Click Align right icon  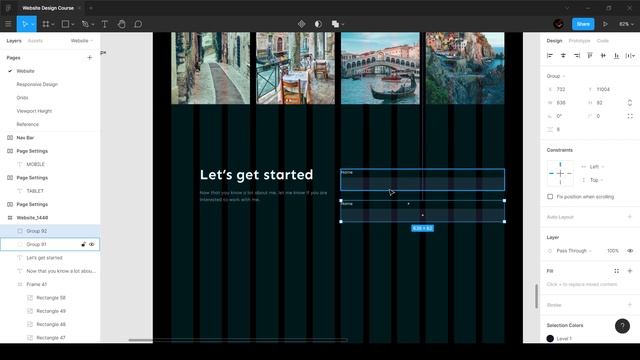(577, 56)
